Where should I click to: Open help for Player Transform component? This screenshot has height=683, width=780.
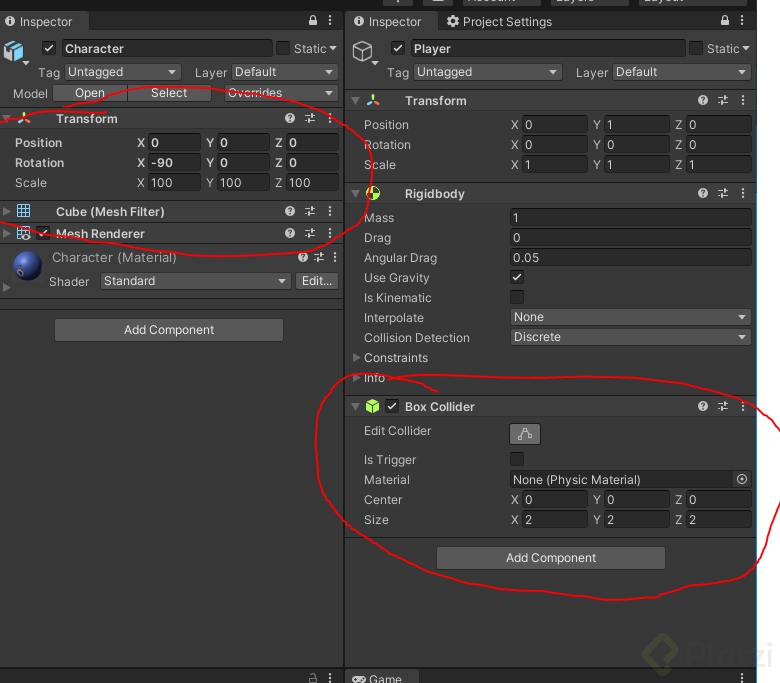(703, 100)
